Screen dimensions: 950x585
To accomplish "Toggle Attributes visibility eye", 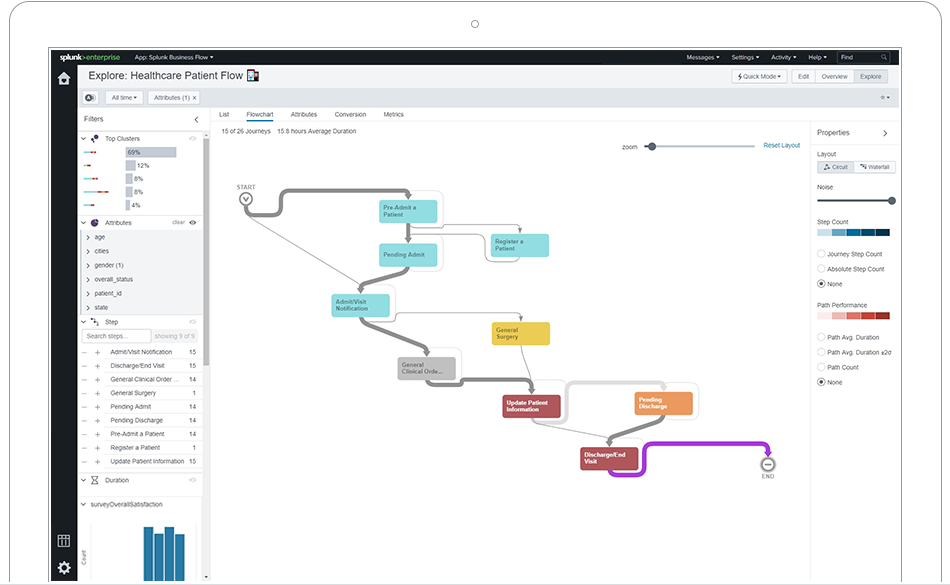I will pyautogui.click(x=193, y=223).
